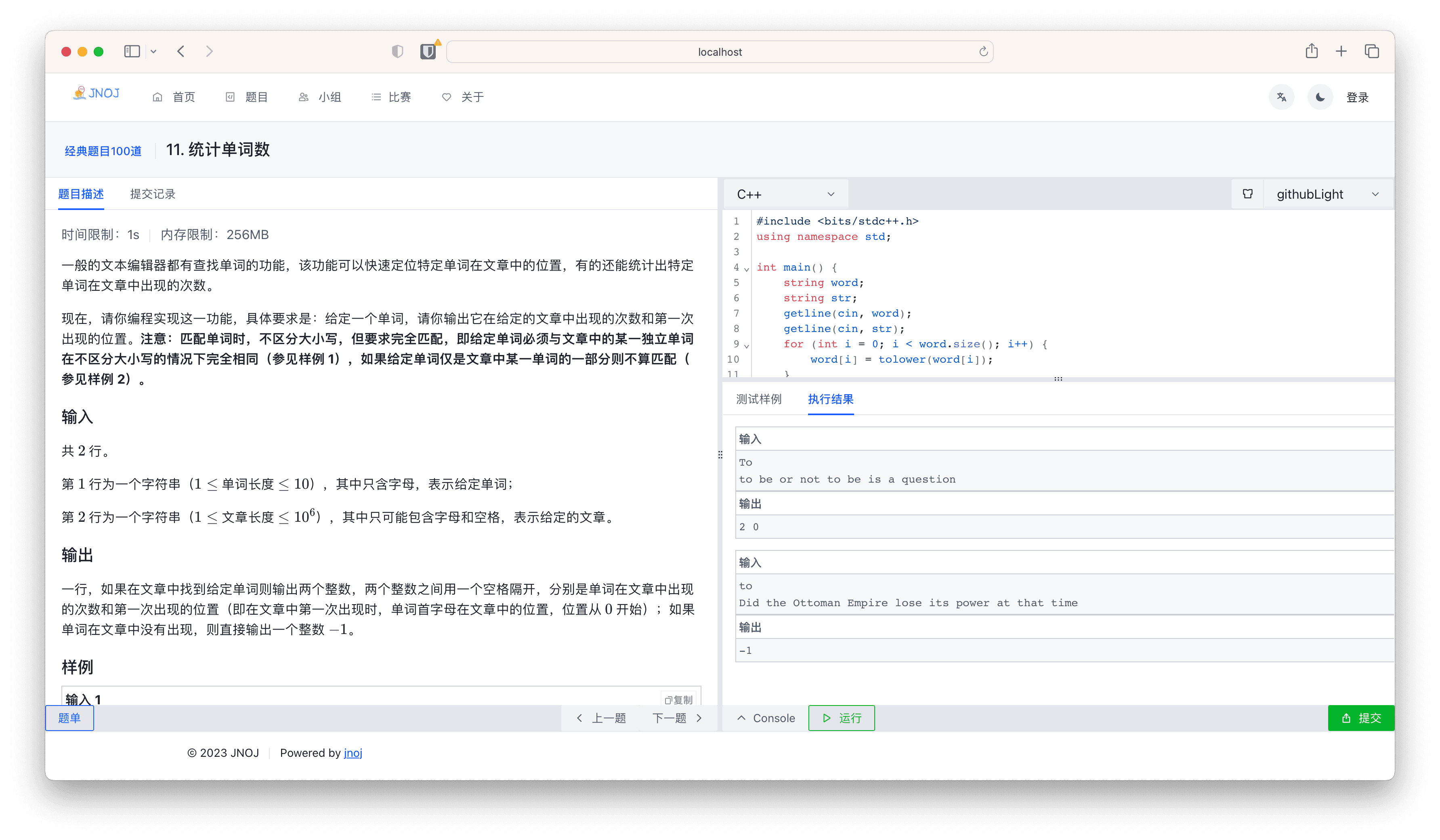Click the language translation icon

(x=1282, y=97)
